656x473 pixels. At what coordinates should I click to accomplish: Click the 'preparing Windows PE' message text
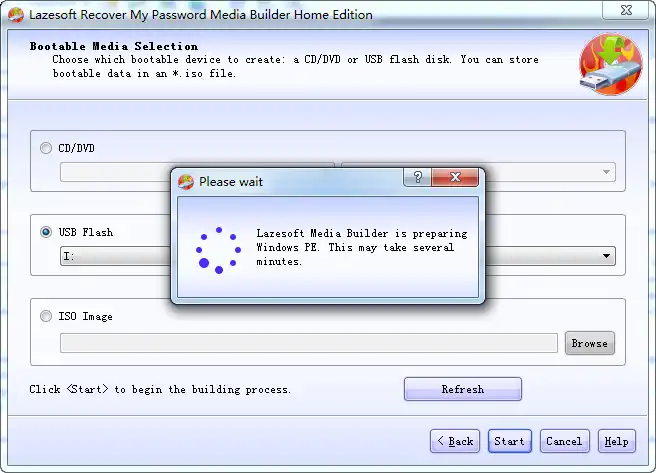362,247
